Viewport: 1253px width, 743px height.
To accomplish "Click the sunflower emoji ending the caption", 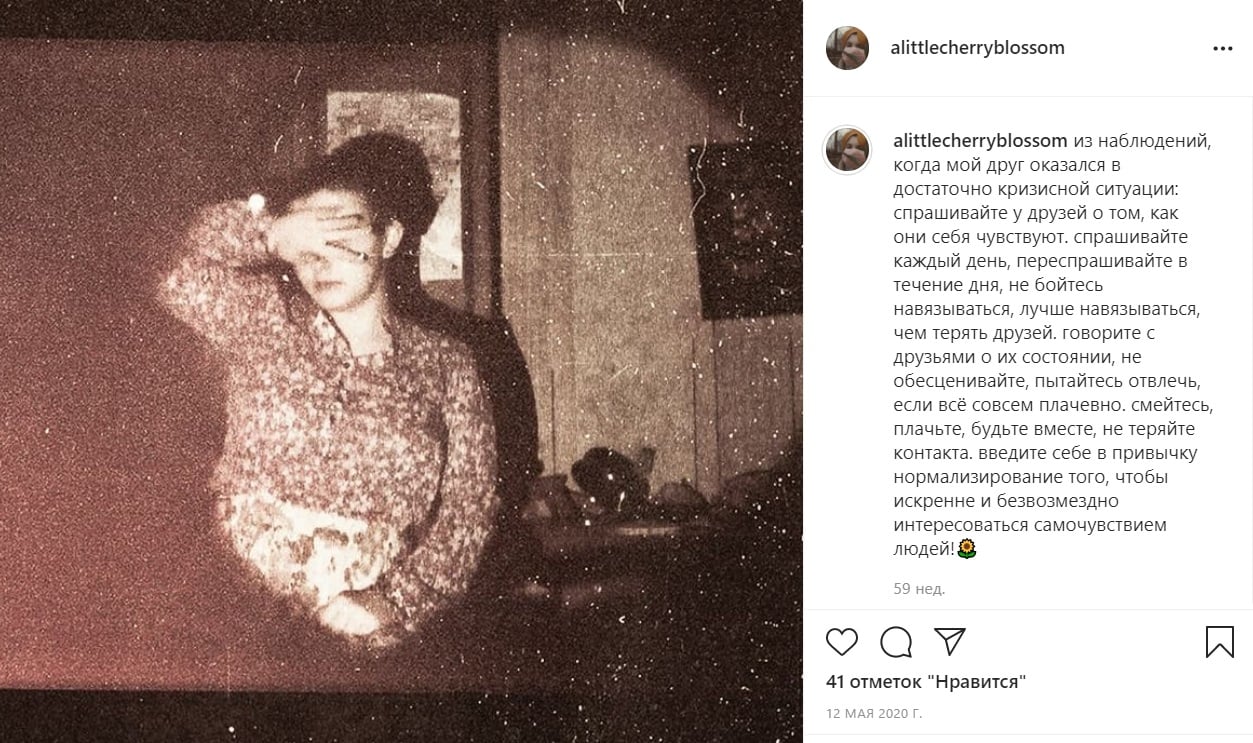I will pyautogui.click(x=967, y=548).
